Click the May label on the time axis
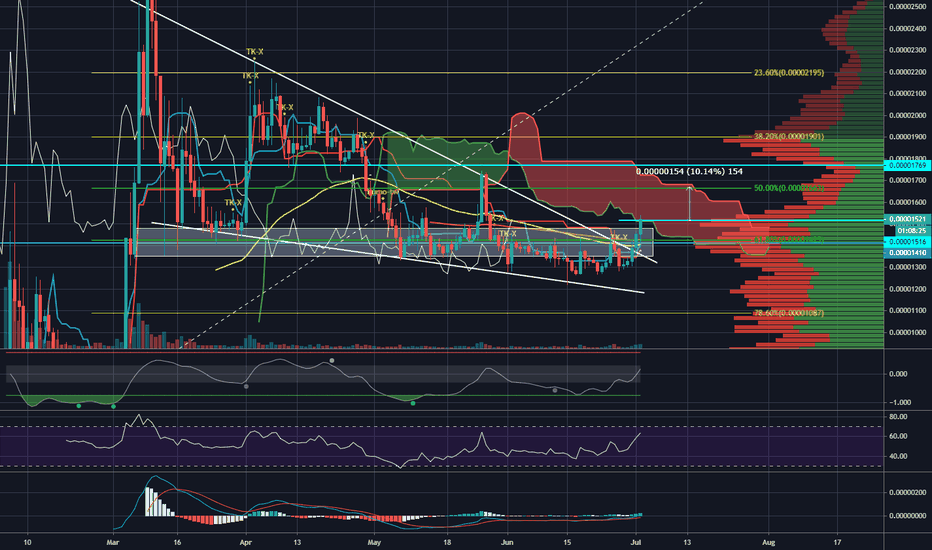Image resolution: width=932 pixels, height=550 pixels. [374, 542]
